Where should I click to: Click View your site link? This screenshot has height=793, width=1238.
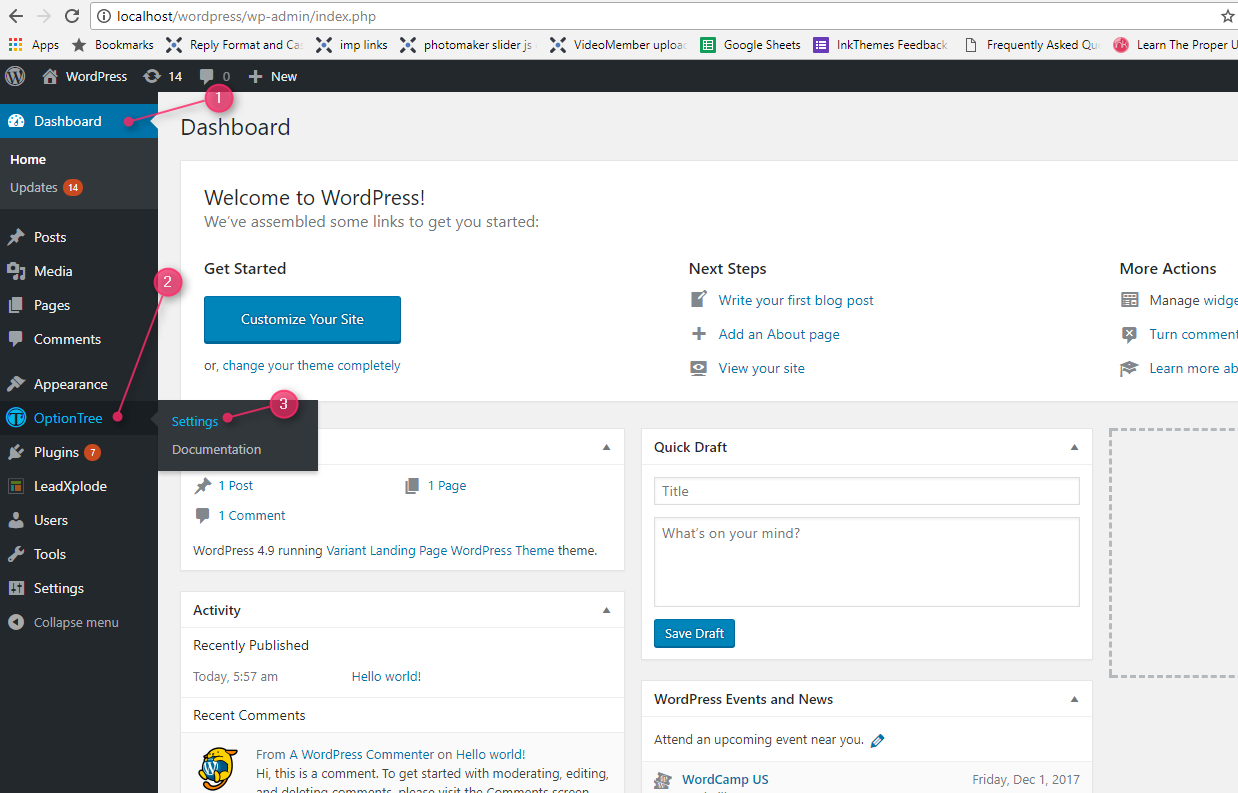point(761,368)
